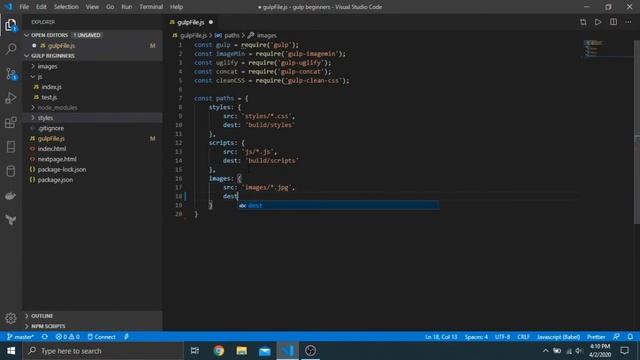Change encoding via UTF-8 indicator
Image resolution: width=640 pixels, height=360 pixels.
coord(502,337)
